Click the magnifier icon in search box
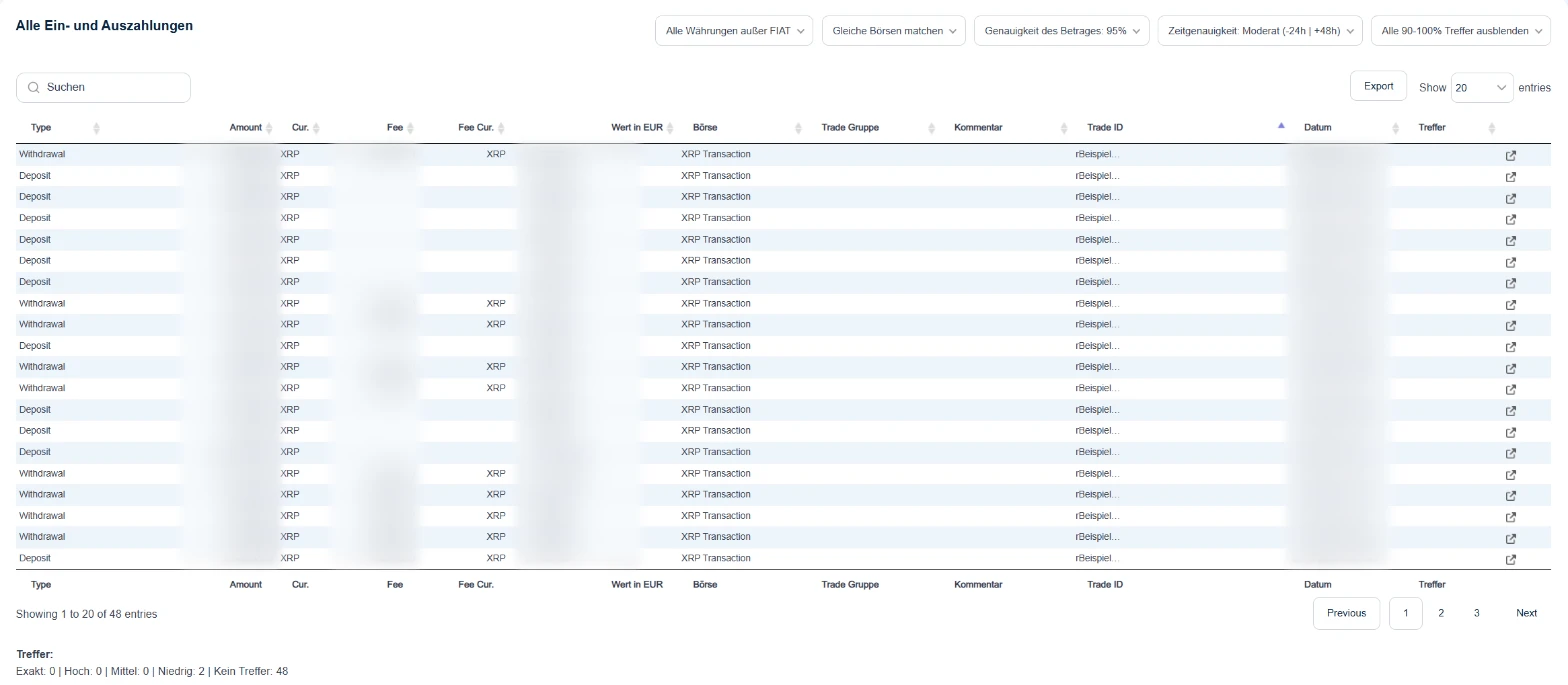The width and height of the screenshot is (1568, 685). coord(34,88)
